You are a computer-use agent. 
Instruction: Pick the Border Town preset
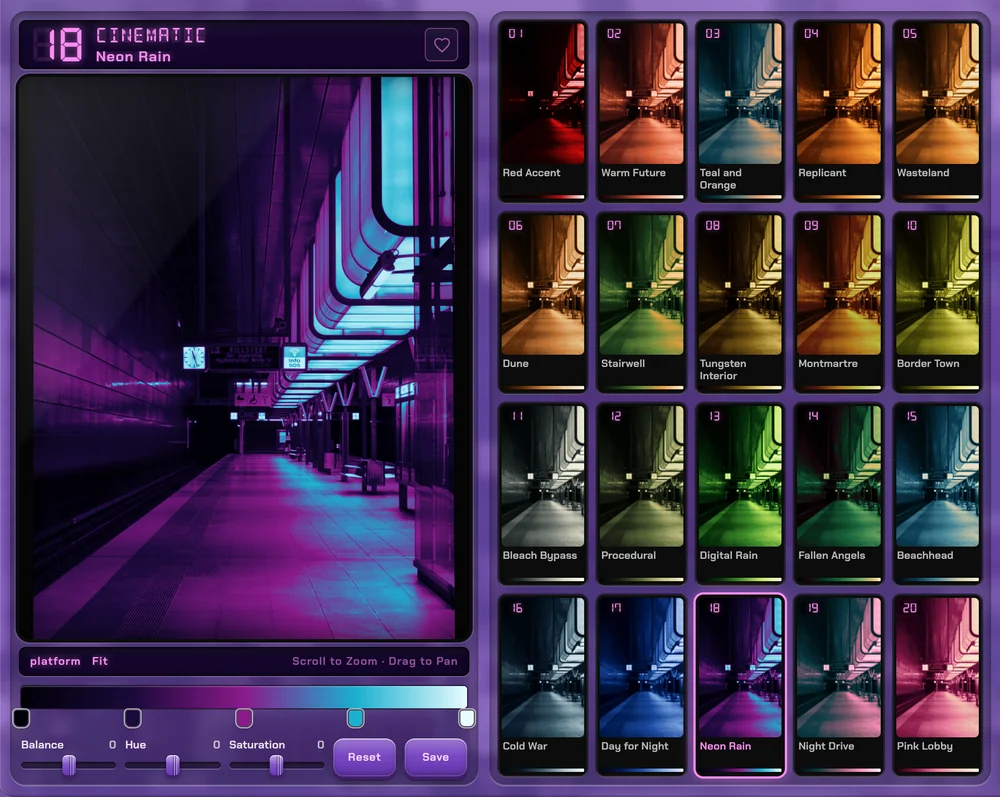[937, 302]
